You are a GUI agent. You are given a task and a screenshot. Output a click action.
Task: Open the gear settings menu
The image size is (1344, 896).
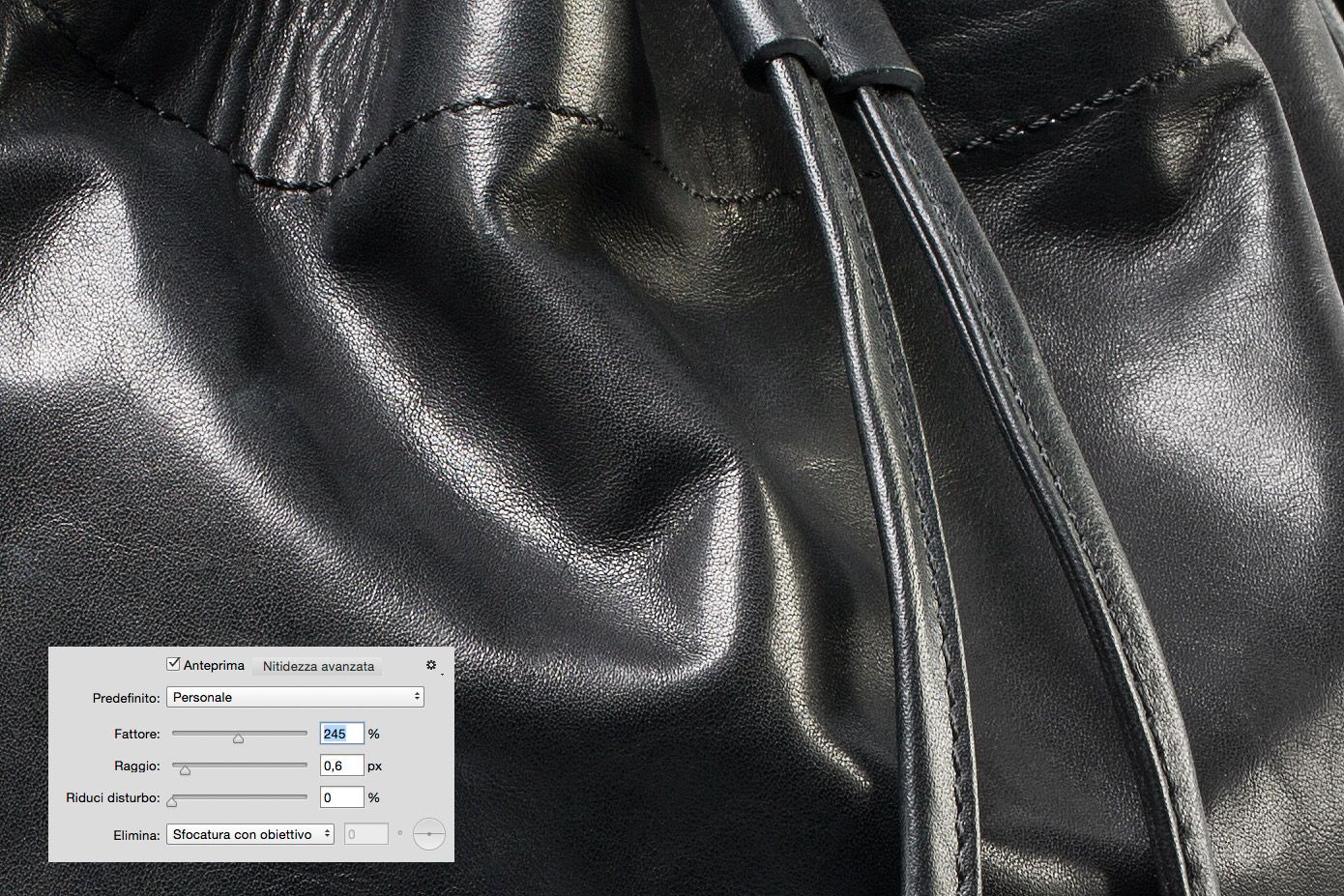tap(432, 666)
